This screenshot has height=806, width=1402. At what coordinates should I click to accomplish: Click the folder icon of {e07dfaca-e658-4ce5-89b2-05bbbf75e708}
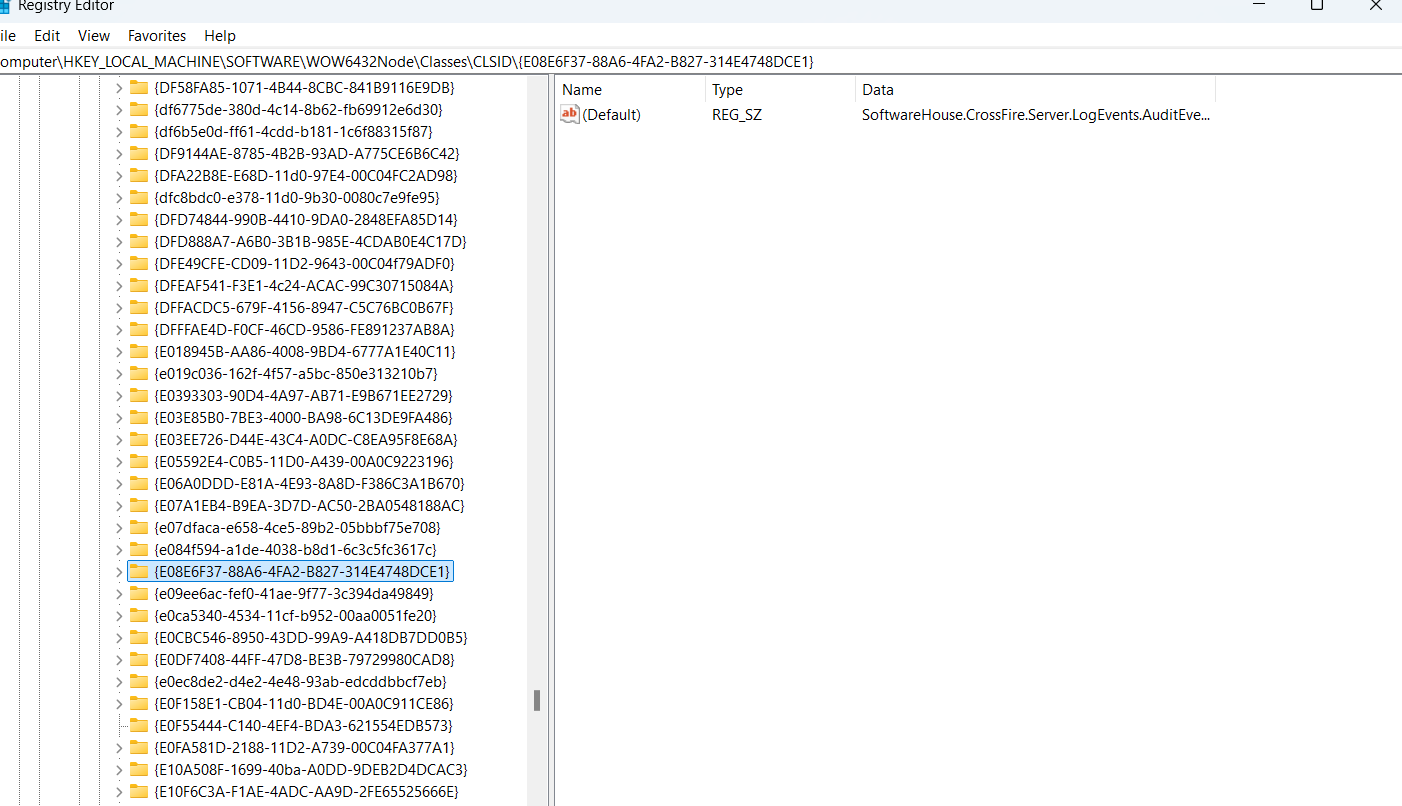[139, 528]
